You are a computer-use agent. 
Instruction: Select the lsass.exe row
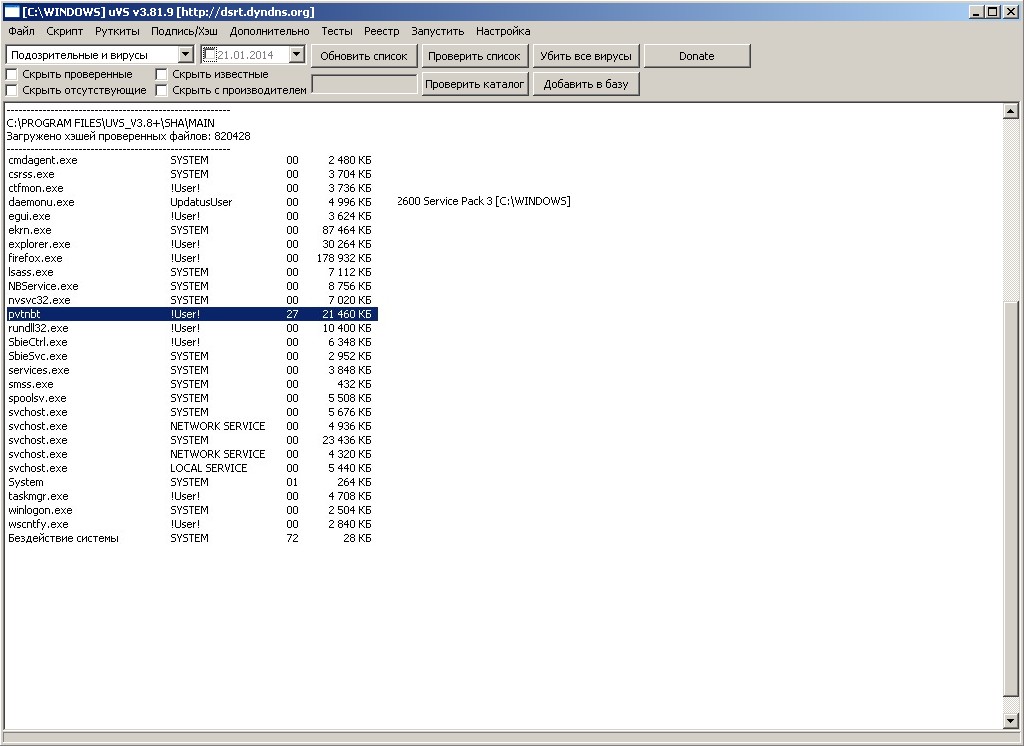click(191, 272)
